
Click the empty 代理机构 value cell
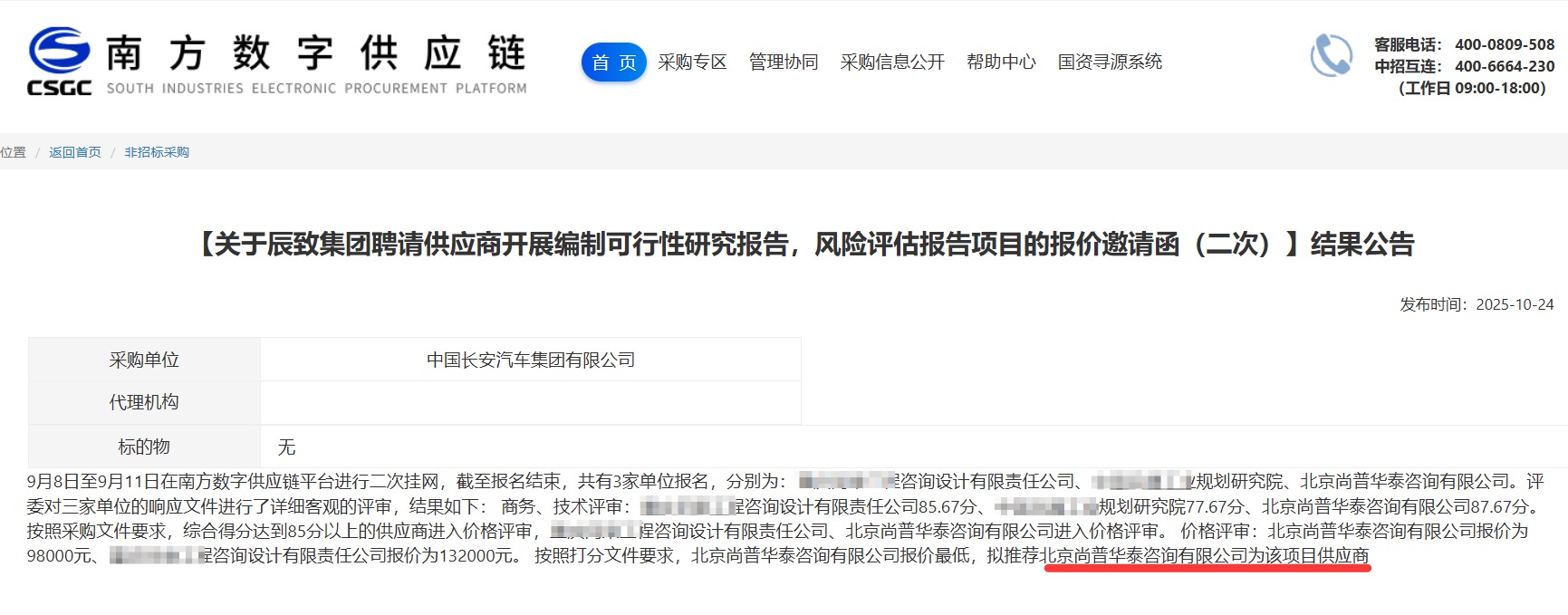pos(531,402)
